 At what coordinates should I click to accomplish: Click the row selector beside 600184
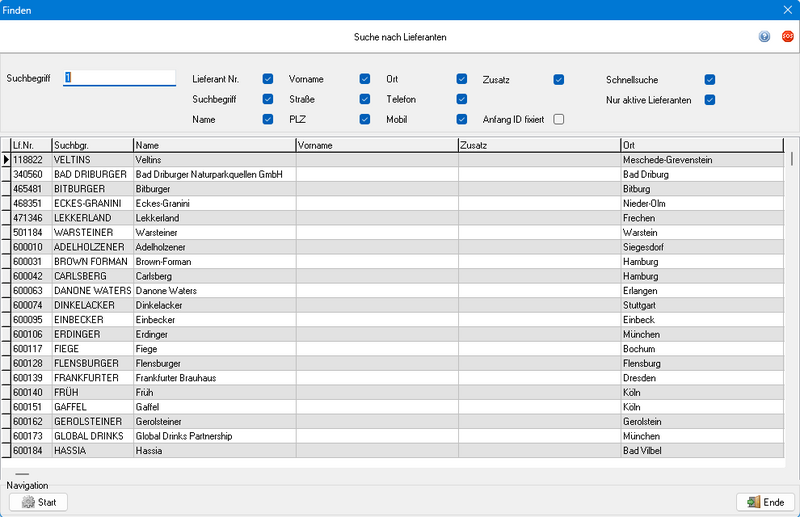coord(6,451)
